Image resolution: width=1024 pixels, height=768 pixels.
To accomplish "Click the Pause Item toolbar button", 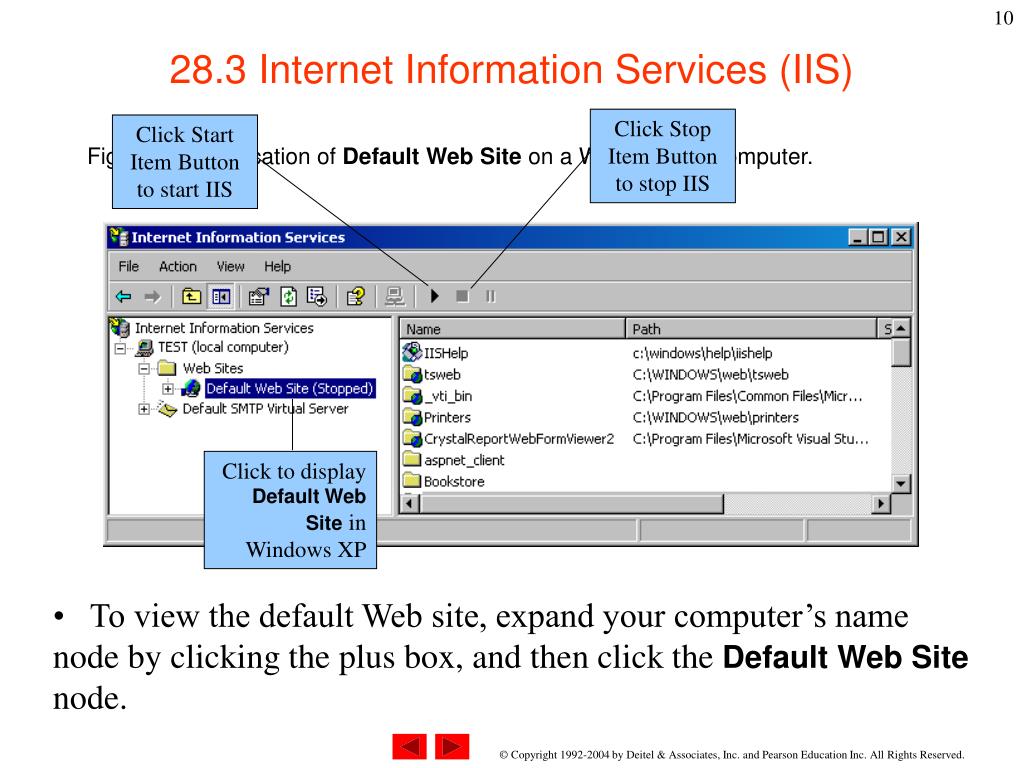I will coord(490,296).
